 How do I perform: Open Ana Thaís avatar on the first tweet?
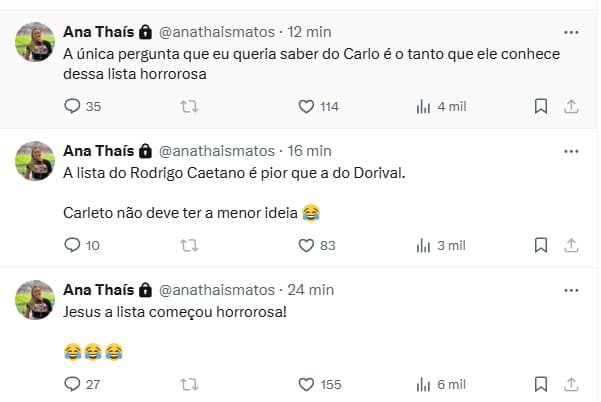tap(35, 43)
